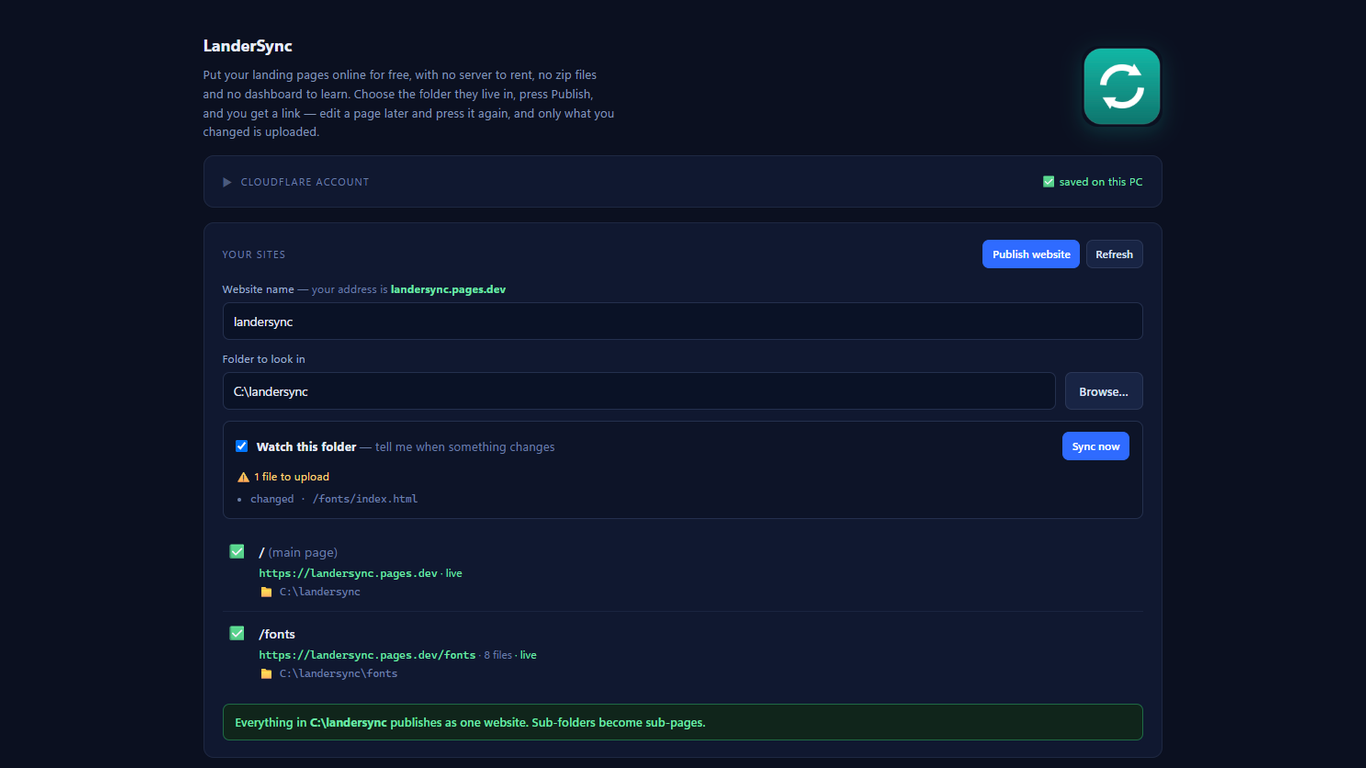Uncheck the /fonts site checkbox
The image size is (1366, 768).
(237, 633)
